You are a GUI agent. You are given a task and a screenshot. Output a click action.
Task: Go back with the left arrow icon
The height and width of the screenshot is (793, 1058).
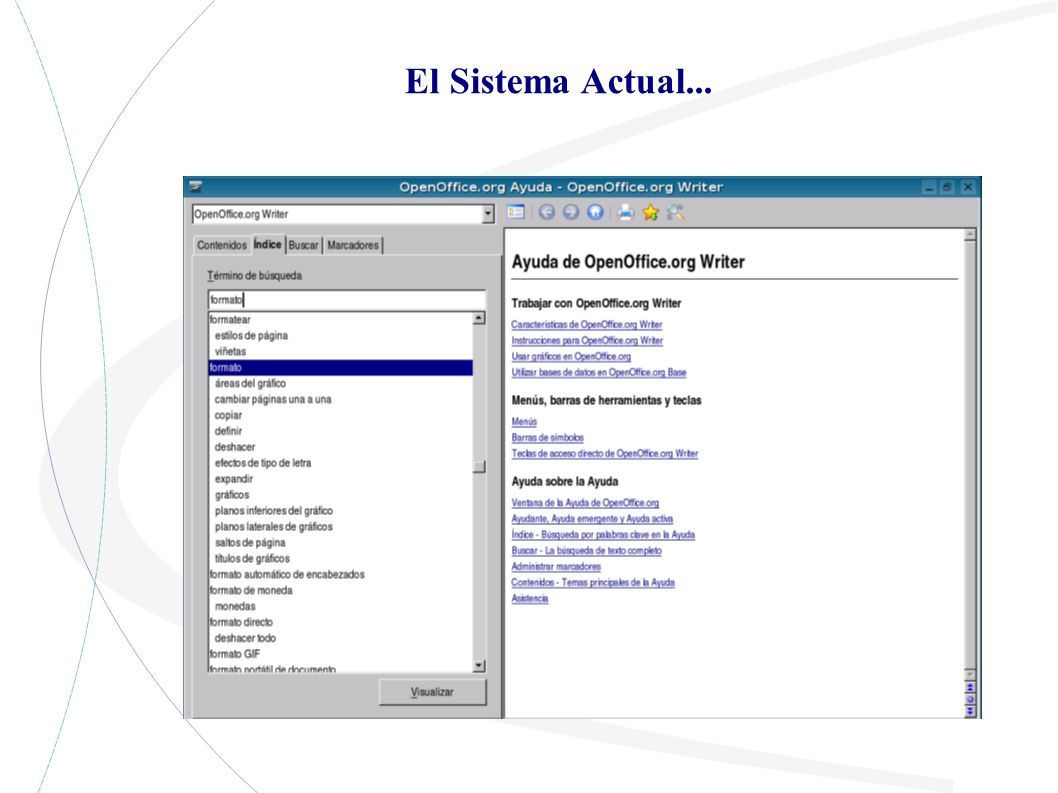(x=547, y=212)
